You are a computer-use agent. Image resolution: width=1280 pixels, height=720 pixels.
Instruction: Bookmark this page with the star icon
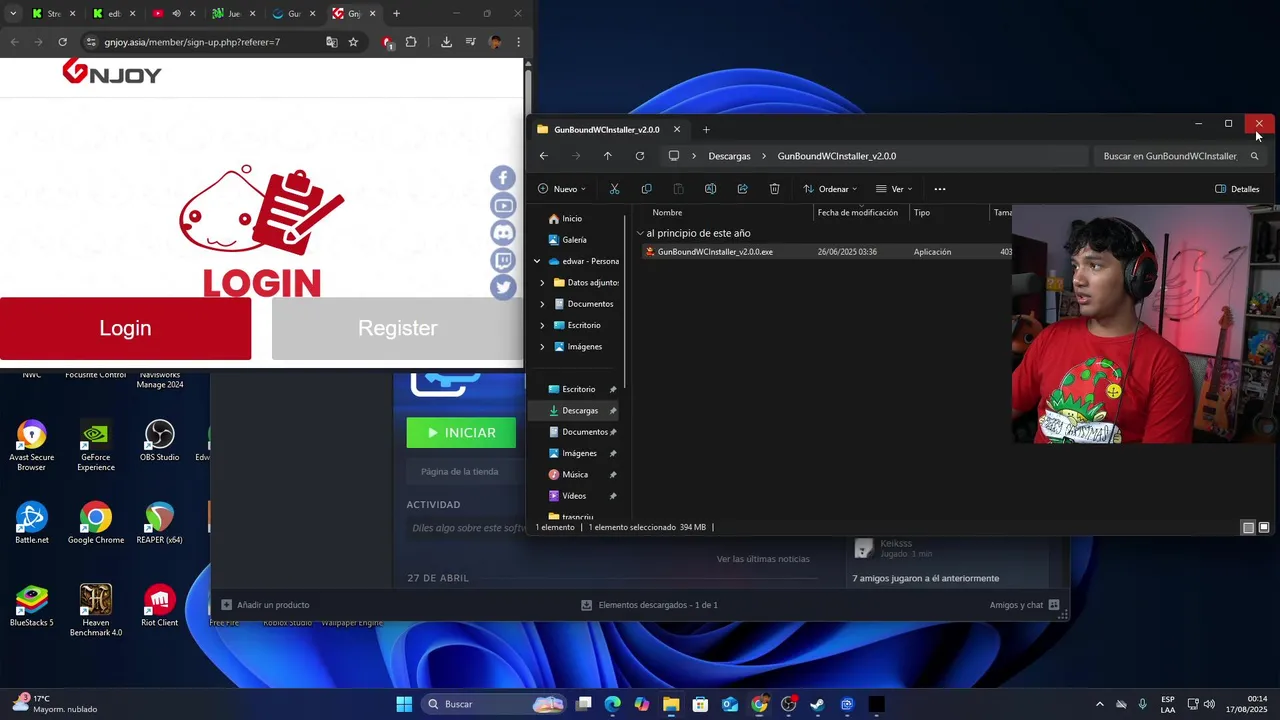click(353, 42)
